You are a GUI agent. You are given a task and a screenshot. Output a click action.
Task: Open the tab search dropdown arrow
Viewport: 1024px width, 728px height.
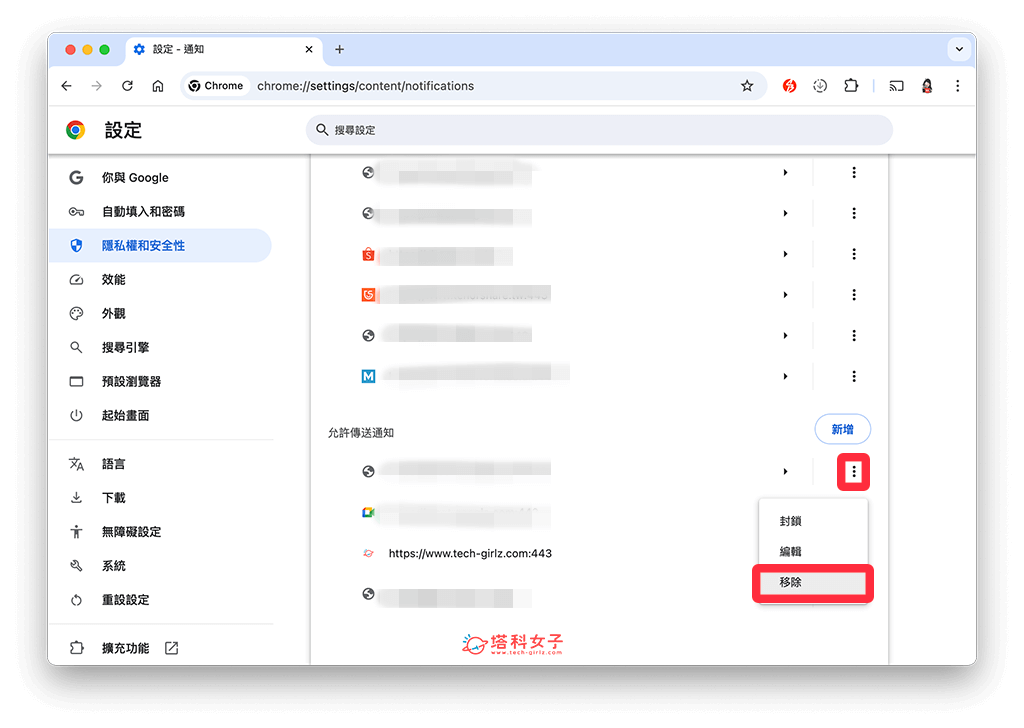pos(959,49)
